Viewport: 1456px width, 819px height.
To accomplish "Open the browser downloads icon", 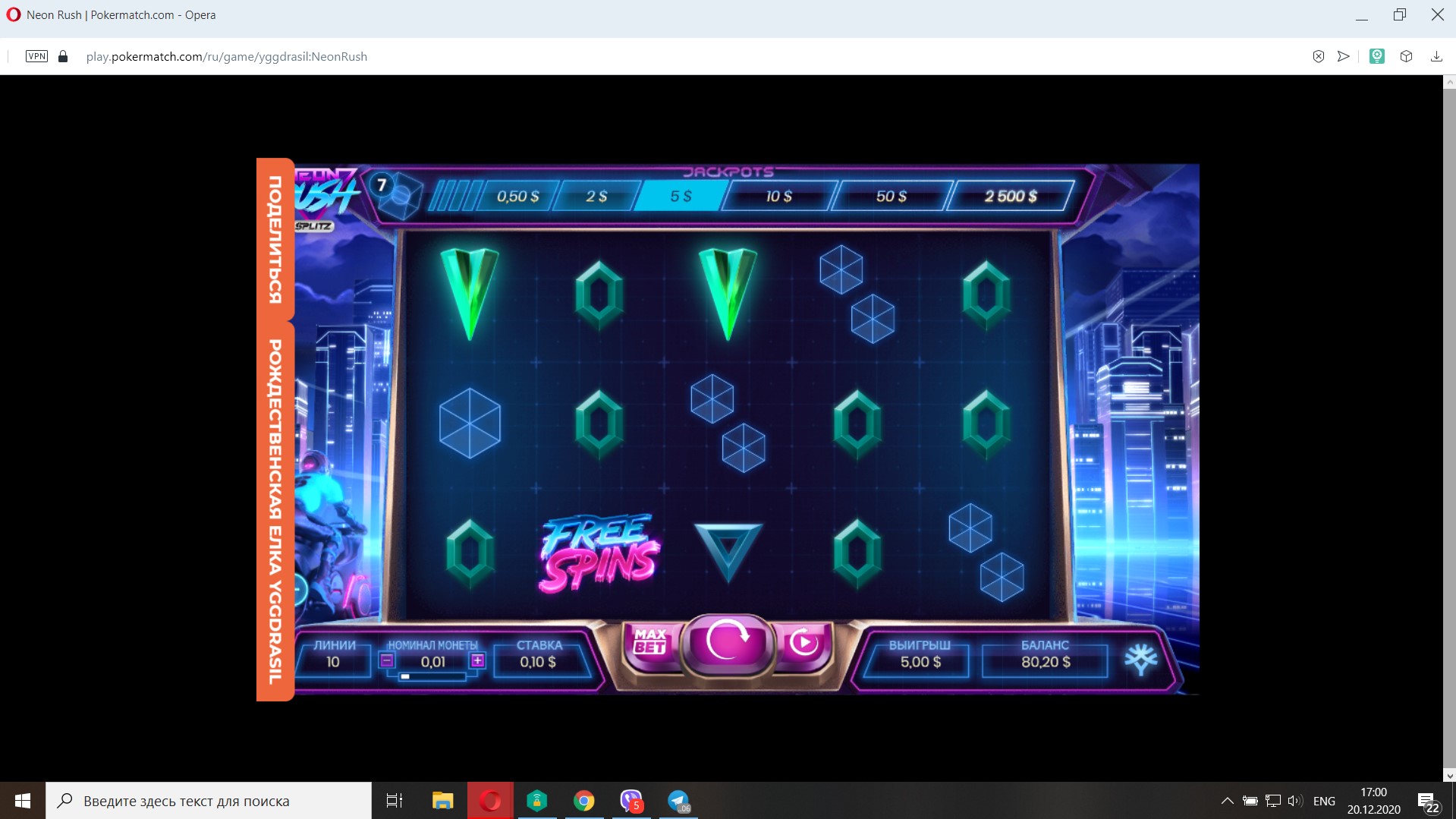I will pyautogui.click(x=1436, y=56).
